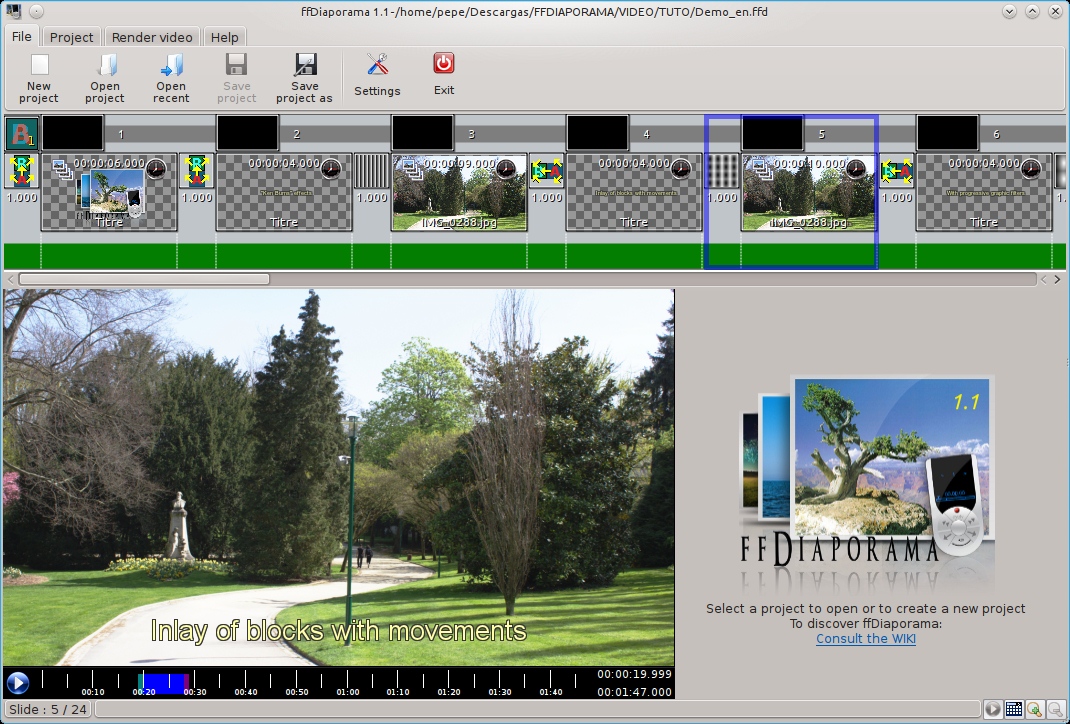Image resolution: width=1070 pixels, height=724 pixels.
Task: Click the blue current-slide segment on ruler
Action: coord(162,683)
